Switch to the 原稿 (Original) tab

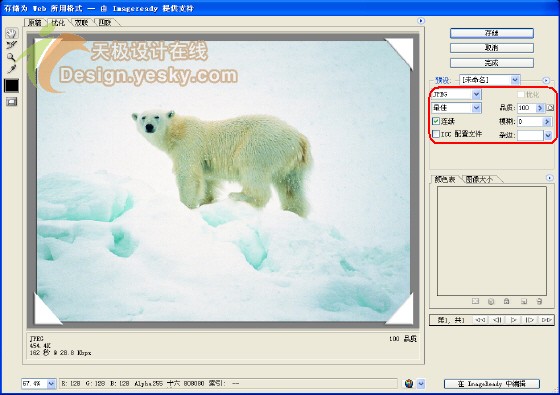tap(35, 22)
